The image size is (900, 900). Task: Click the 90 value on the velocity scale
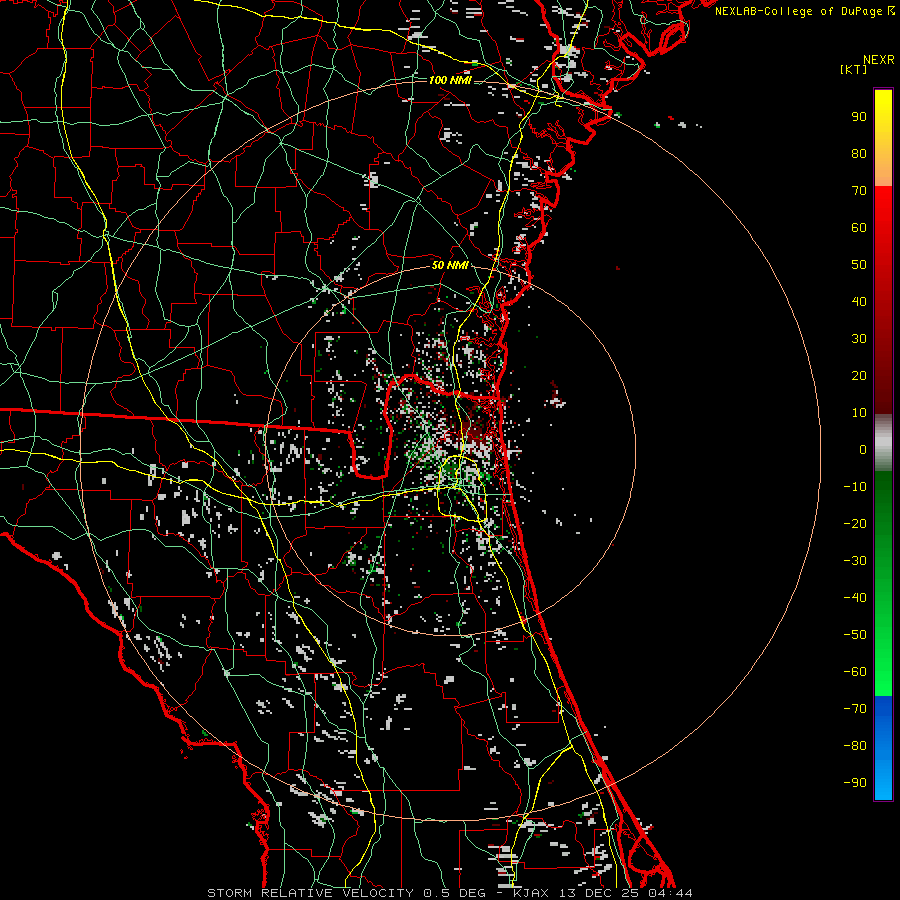click(858, 117)
